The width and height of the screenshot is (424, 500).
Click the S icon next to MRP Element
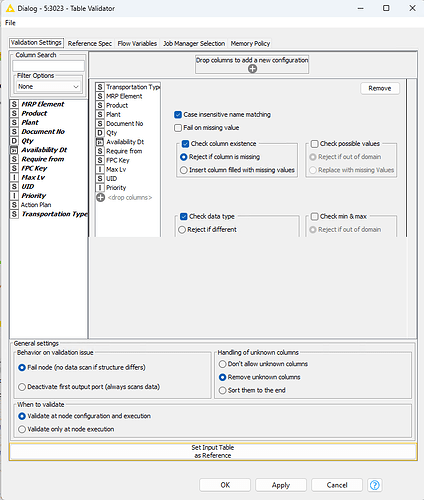[14, 104]
